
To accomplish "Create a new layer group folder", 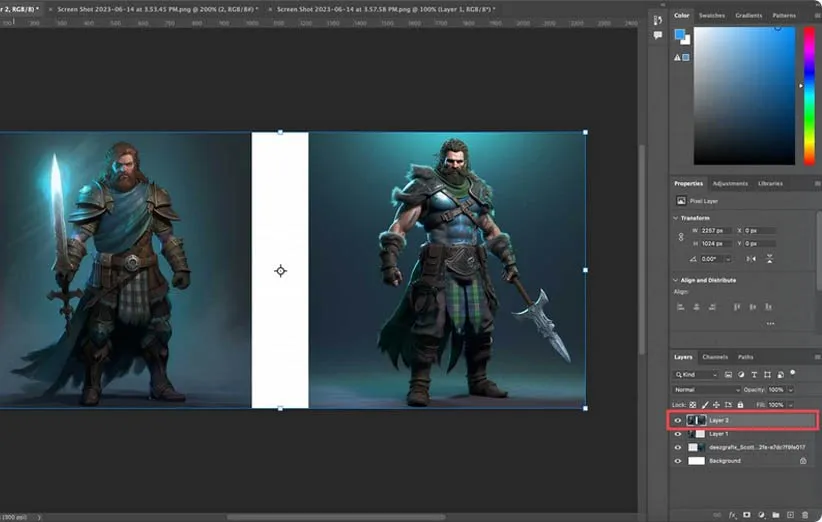I will [x=775, y=514].
